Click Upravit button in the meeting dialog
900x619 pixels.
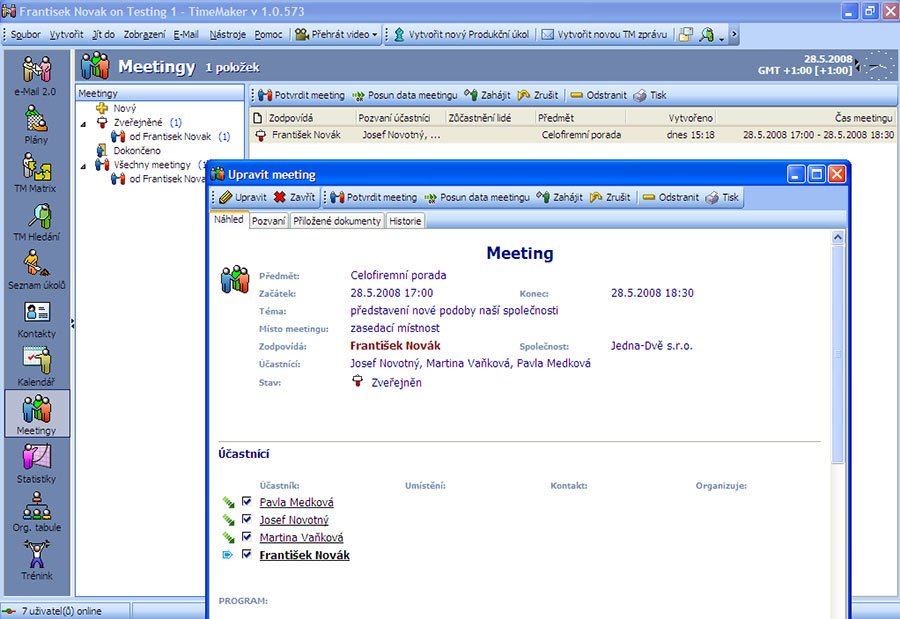click(242, 198)
